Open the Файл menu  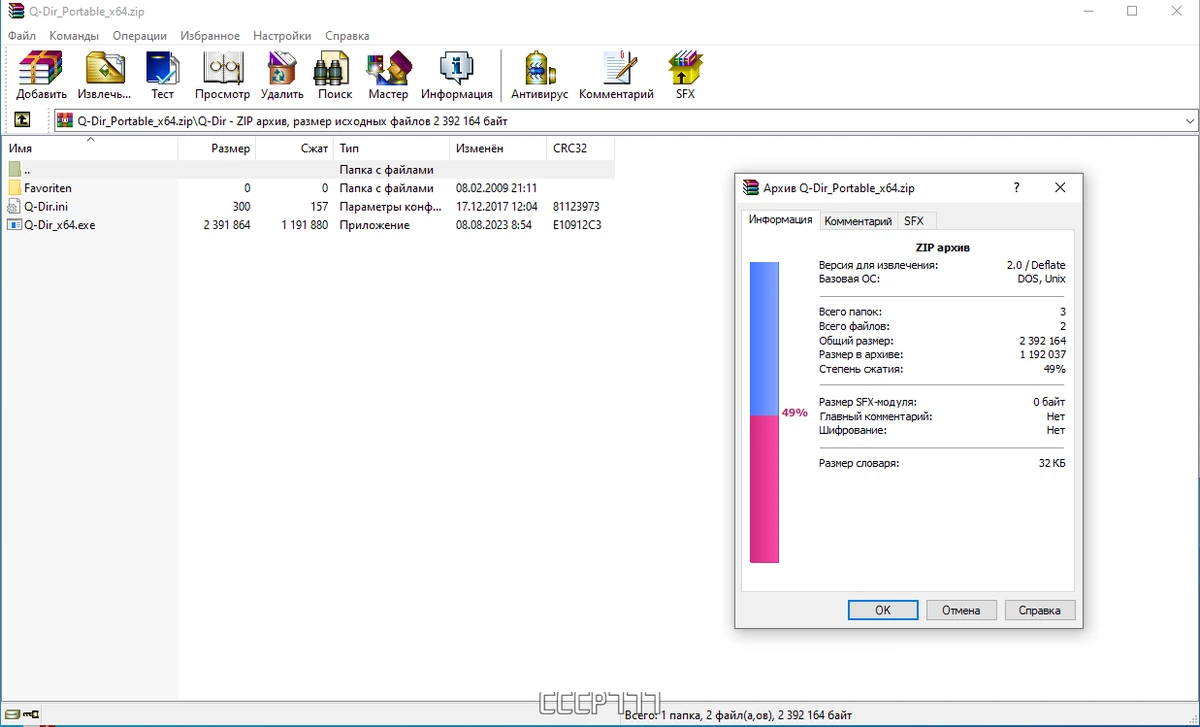22,35
